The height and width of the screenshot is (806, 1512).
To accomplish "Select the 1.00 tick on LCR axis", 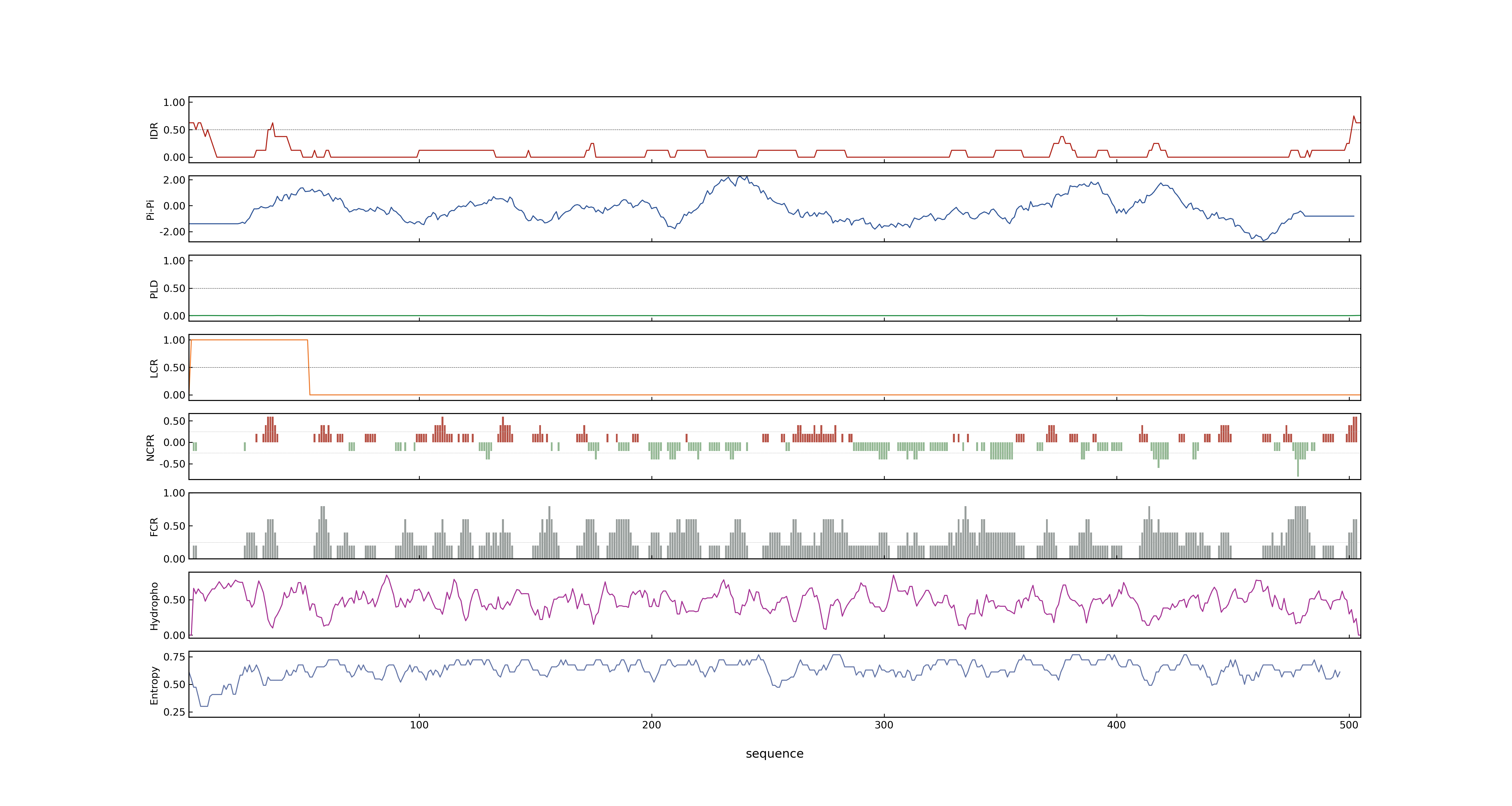I will click(174, 340).
